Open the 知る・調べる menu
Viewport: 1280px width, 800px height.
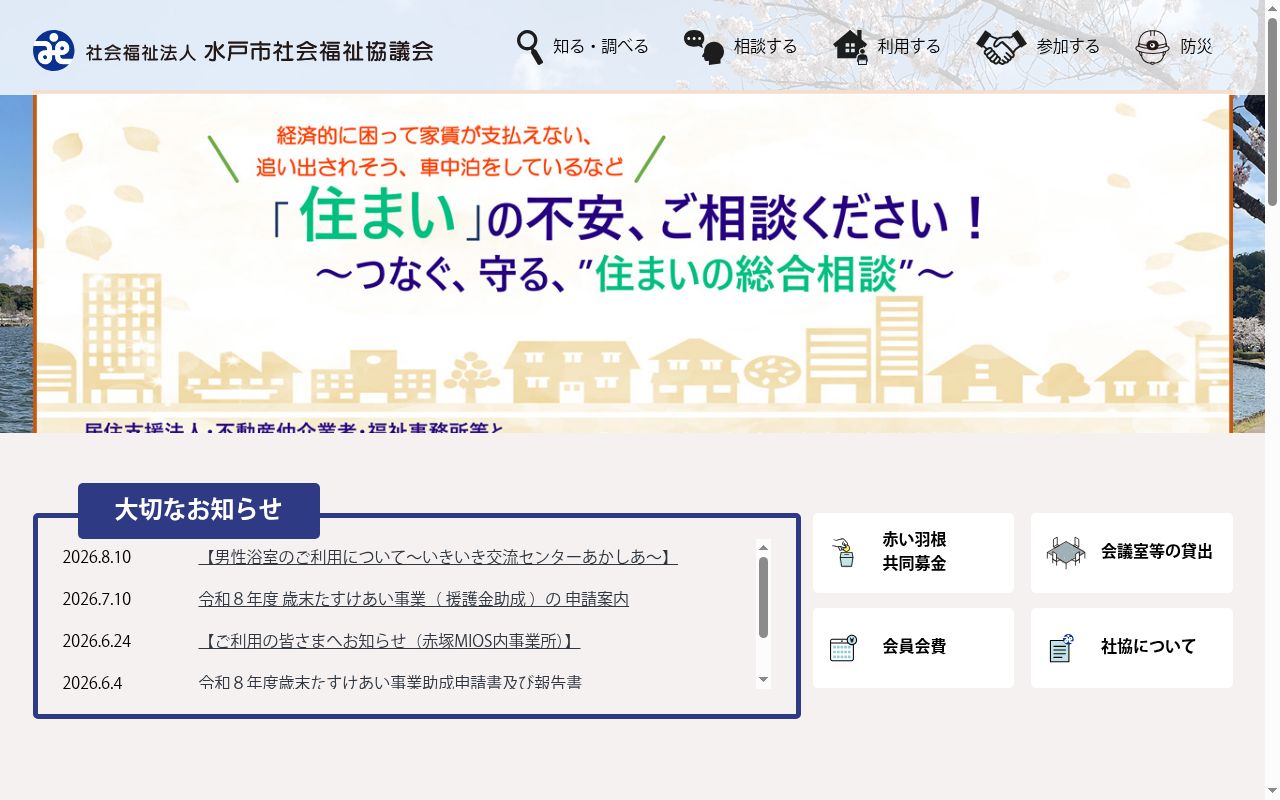click(582, 47)
